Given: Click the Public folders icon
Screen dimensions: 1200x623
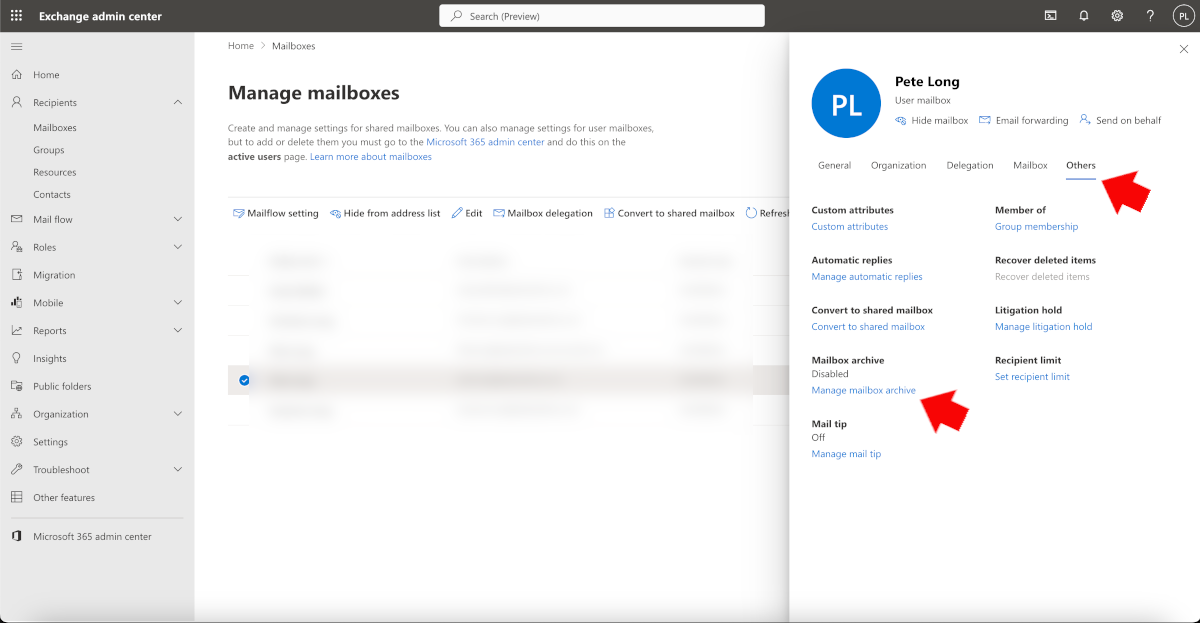Looking at the screenshot, I should [x=16, y=386].
